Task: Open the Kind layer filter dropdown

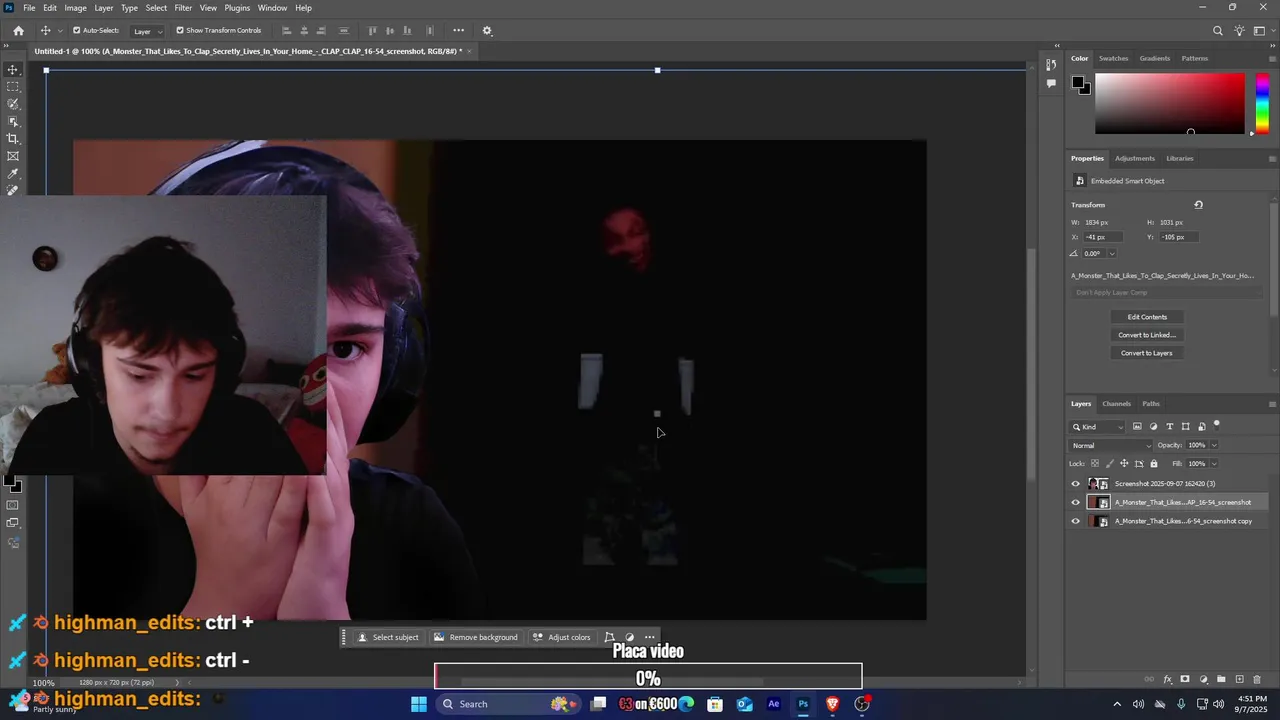Action: (x=1099, y=427)
